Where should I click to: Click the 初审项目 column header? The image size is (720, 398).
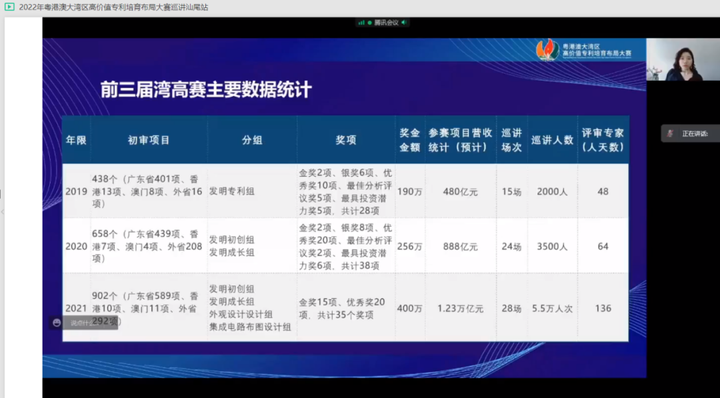click(149, 140)
